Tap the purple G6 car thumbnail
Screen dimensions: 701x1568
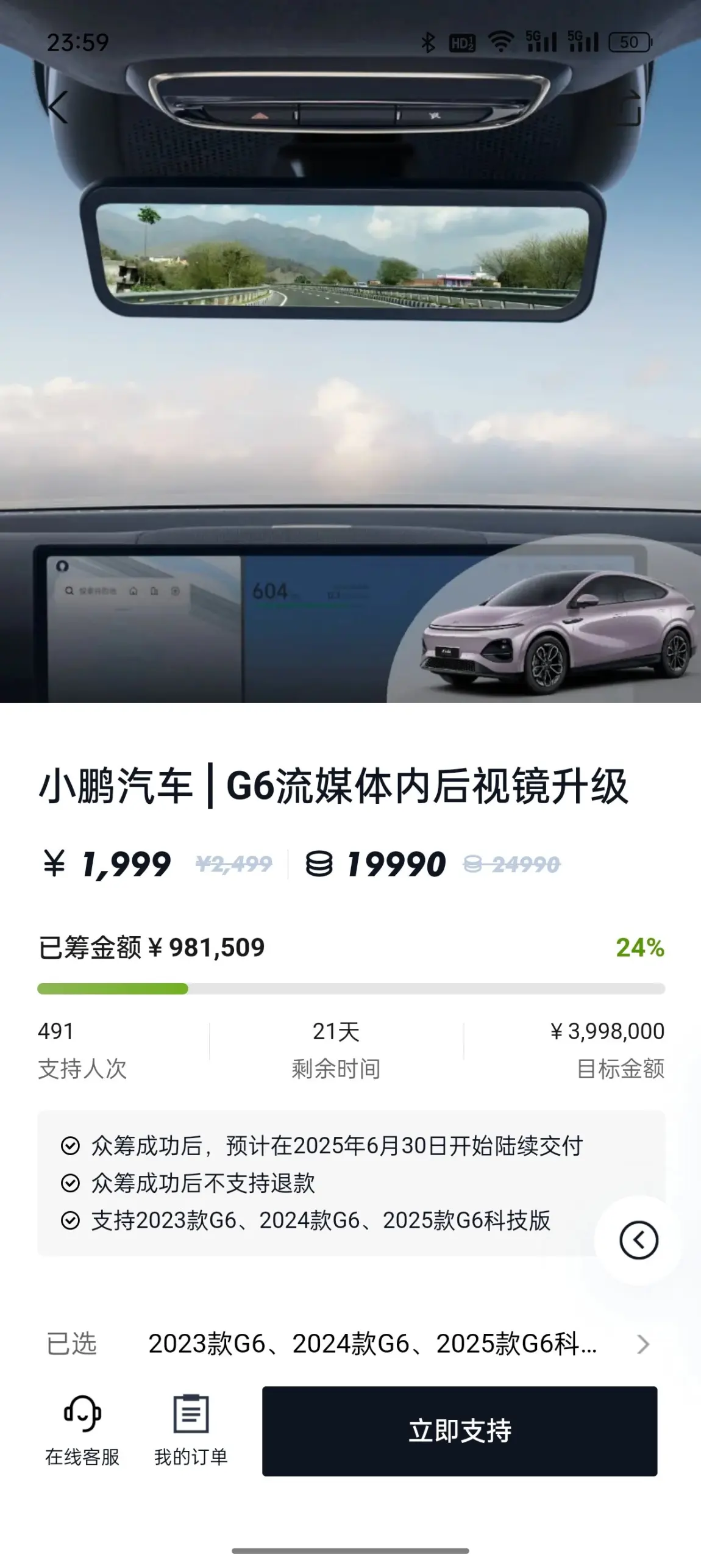[558, 631]
